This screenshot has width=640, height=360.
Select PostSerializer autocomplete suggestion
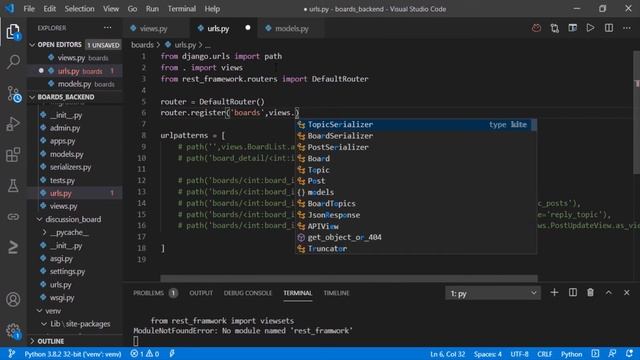tap(416, 147)
